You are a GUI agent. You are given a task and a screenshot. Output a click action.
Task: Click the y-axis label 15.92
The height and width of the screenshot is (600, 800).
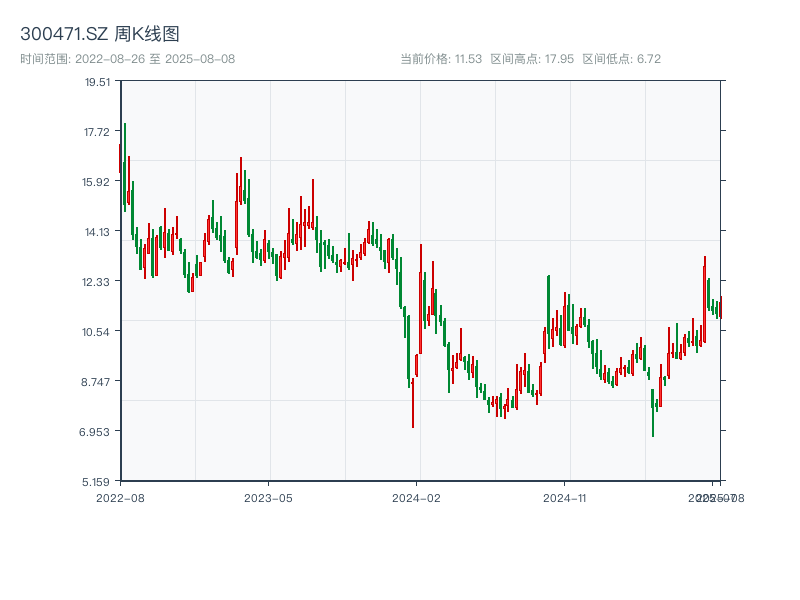(96, 182)
